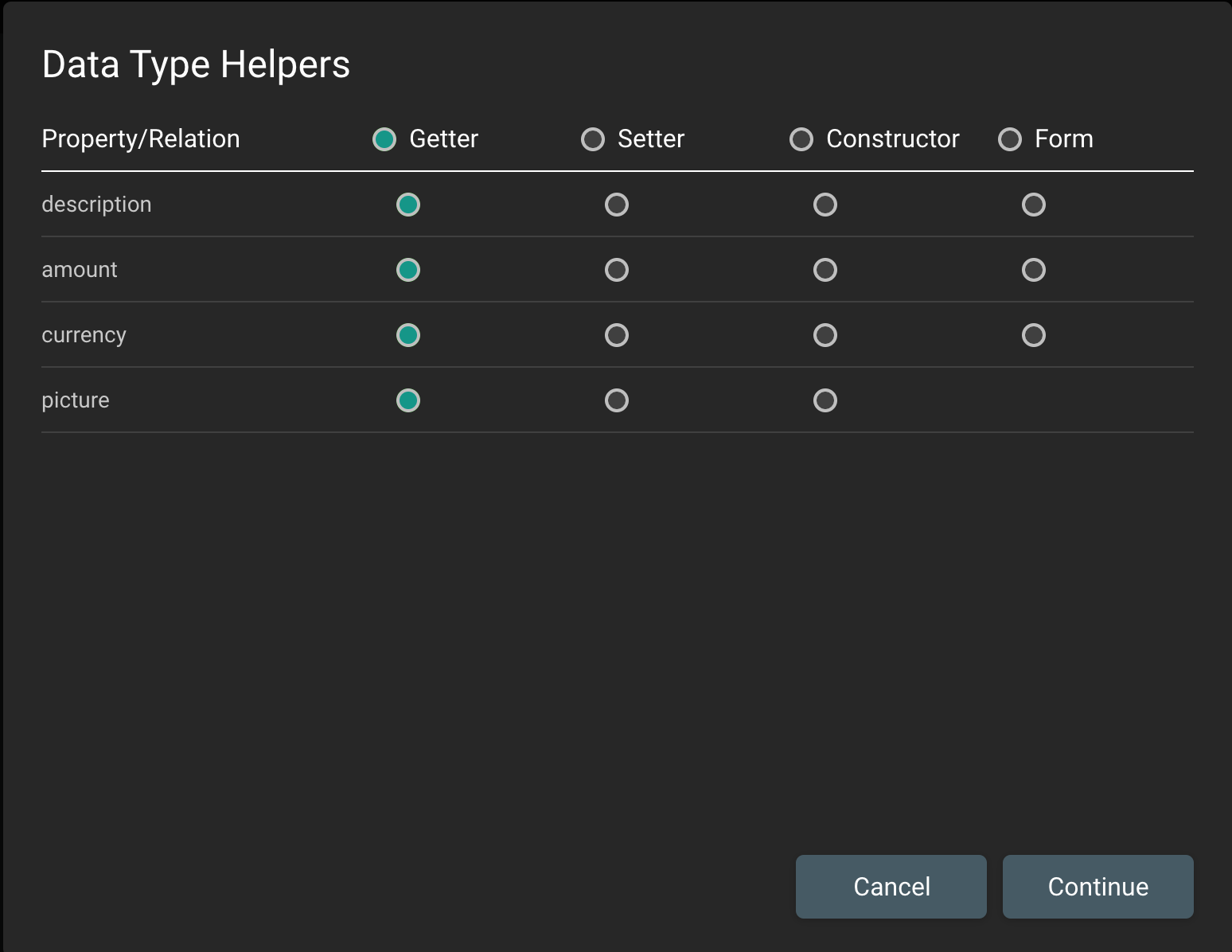The width and height of the screenshot is (1232, 952).
Task: Enable Form for the description property
Action: coord(1034,205)
